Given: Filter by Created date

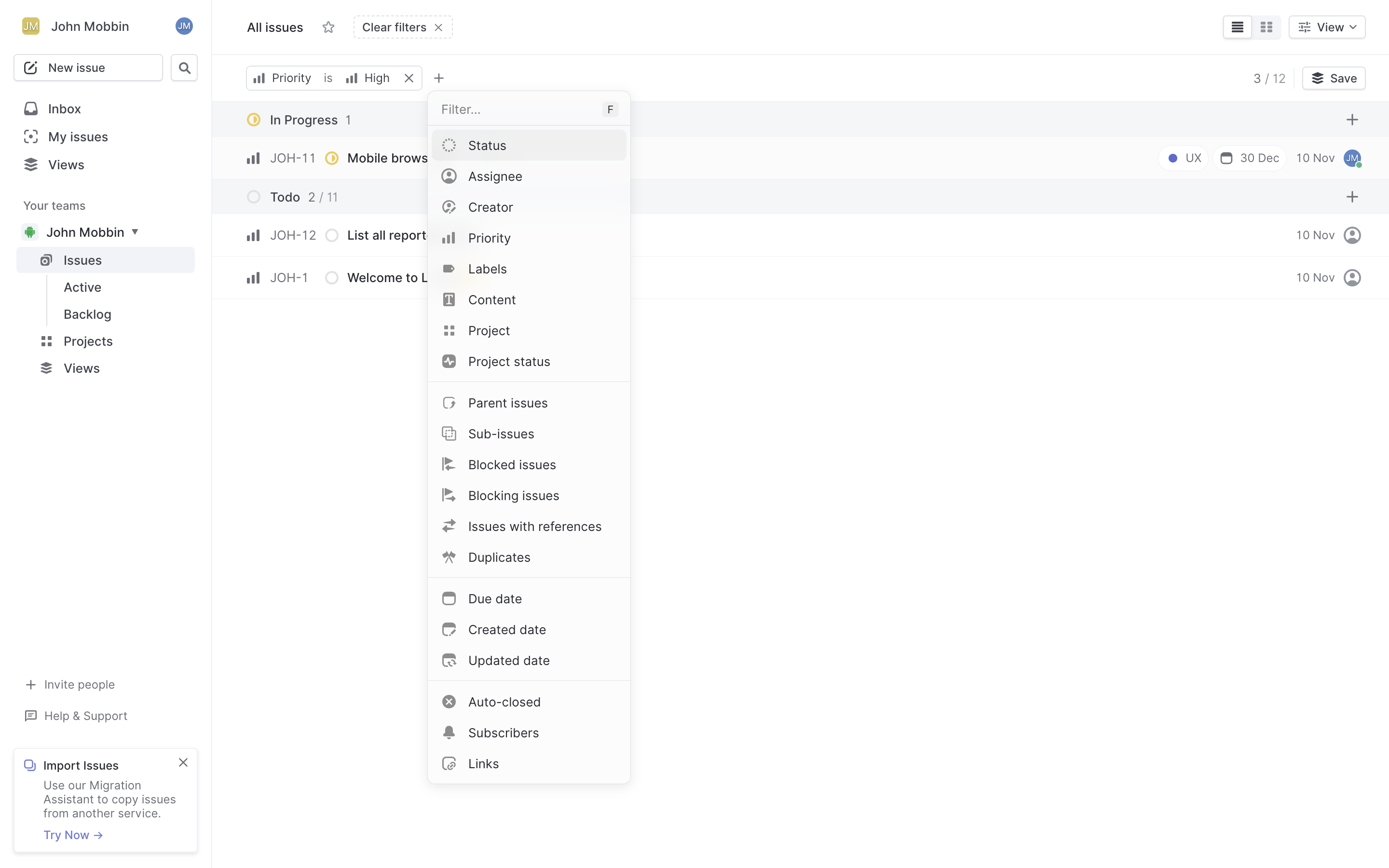Looking at the screenshot, I should pyautogui.click(x=529, y=630).
